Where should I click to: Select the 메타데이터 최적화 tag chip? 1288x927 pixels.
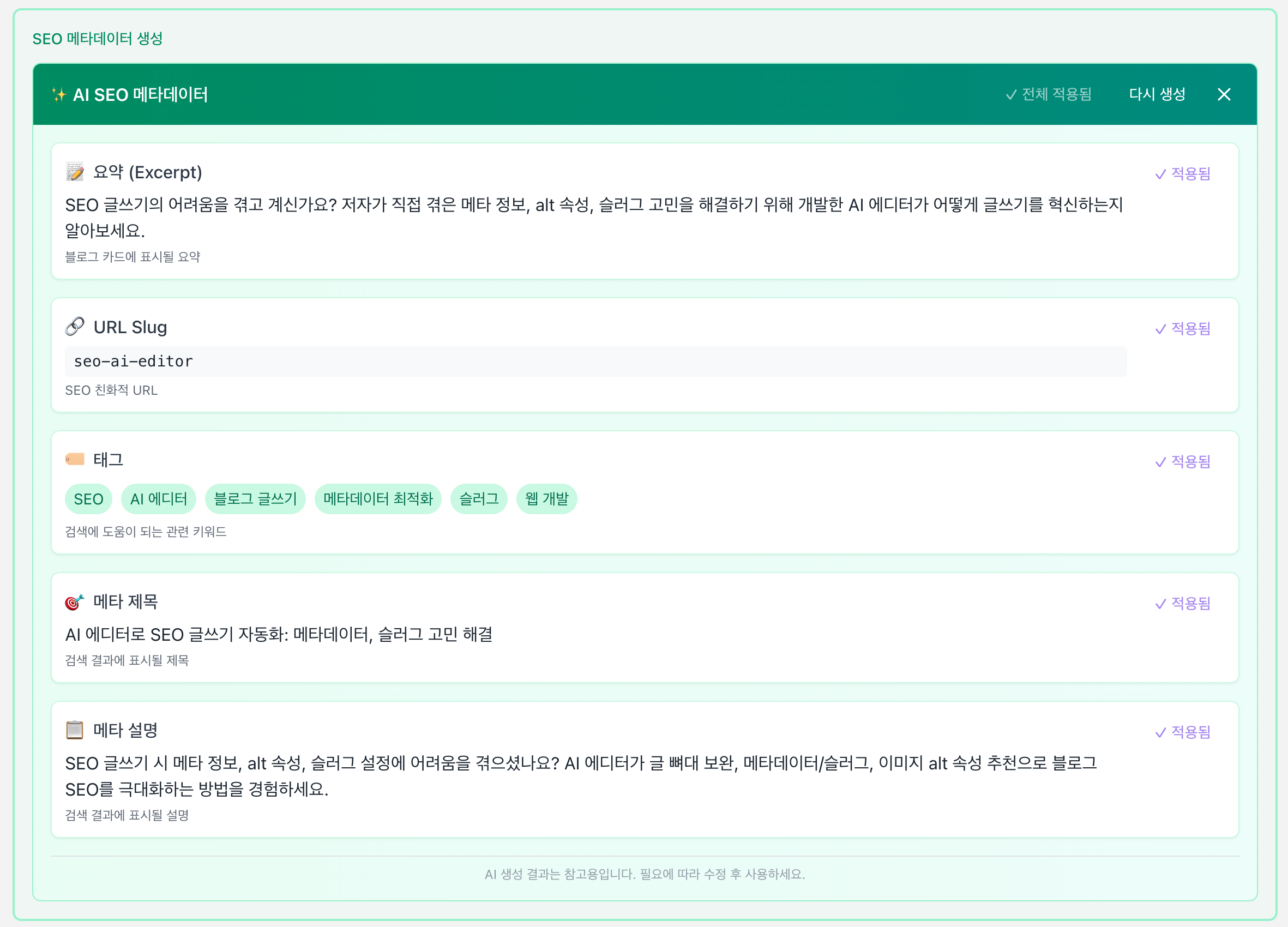(378, 499)
